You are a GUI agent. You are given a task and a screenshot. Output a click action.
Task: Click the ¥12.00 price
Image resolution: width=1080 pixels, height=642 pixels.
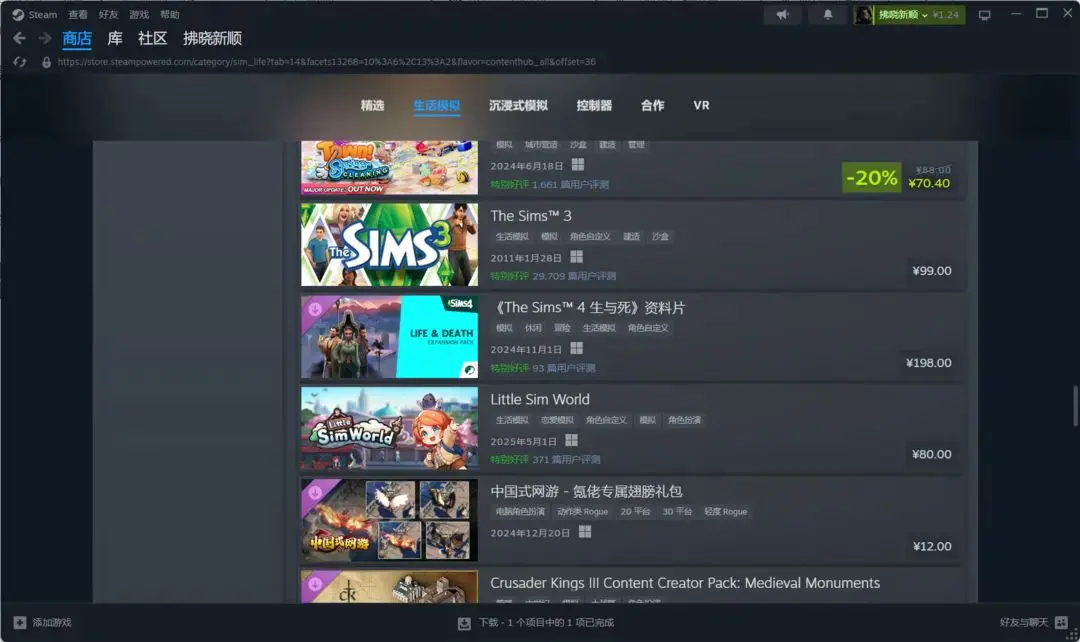[x=932, y=546]
